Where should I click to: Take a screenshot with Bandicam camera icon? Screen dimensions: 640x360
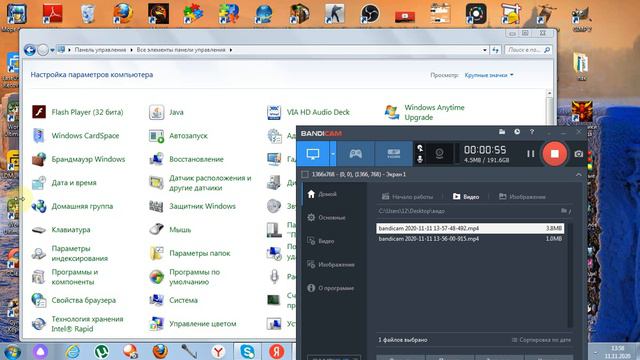click(x=578, y=154)
